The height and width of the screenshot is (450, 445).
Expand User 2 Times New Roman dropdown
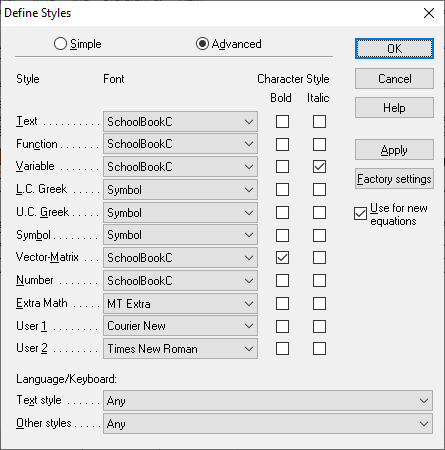[x=180, y=349]
